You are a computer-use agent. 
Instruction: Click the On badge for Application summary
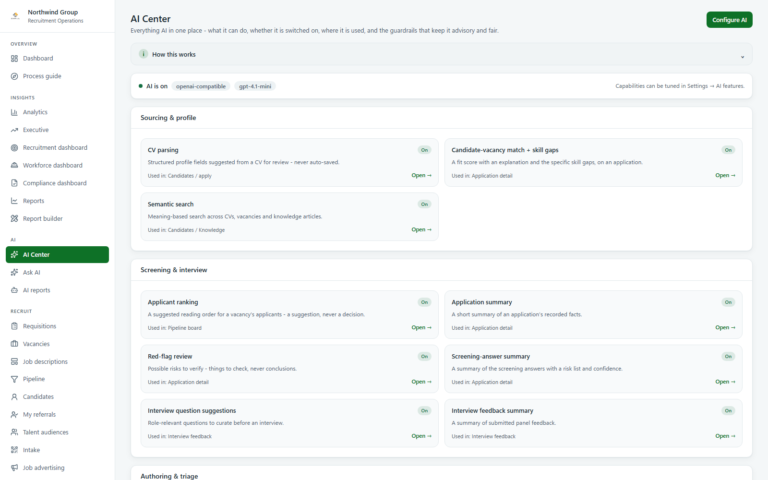(x=728, y=302)
